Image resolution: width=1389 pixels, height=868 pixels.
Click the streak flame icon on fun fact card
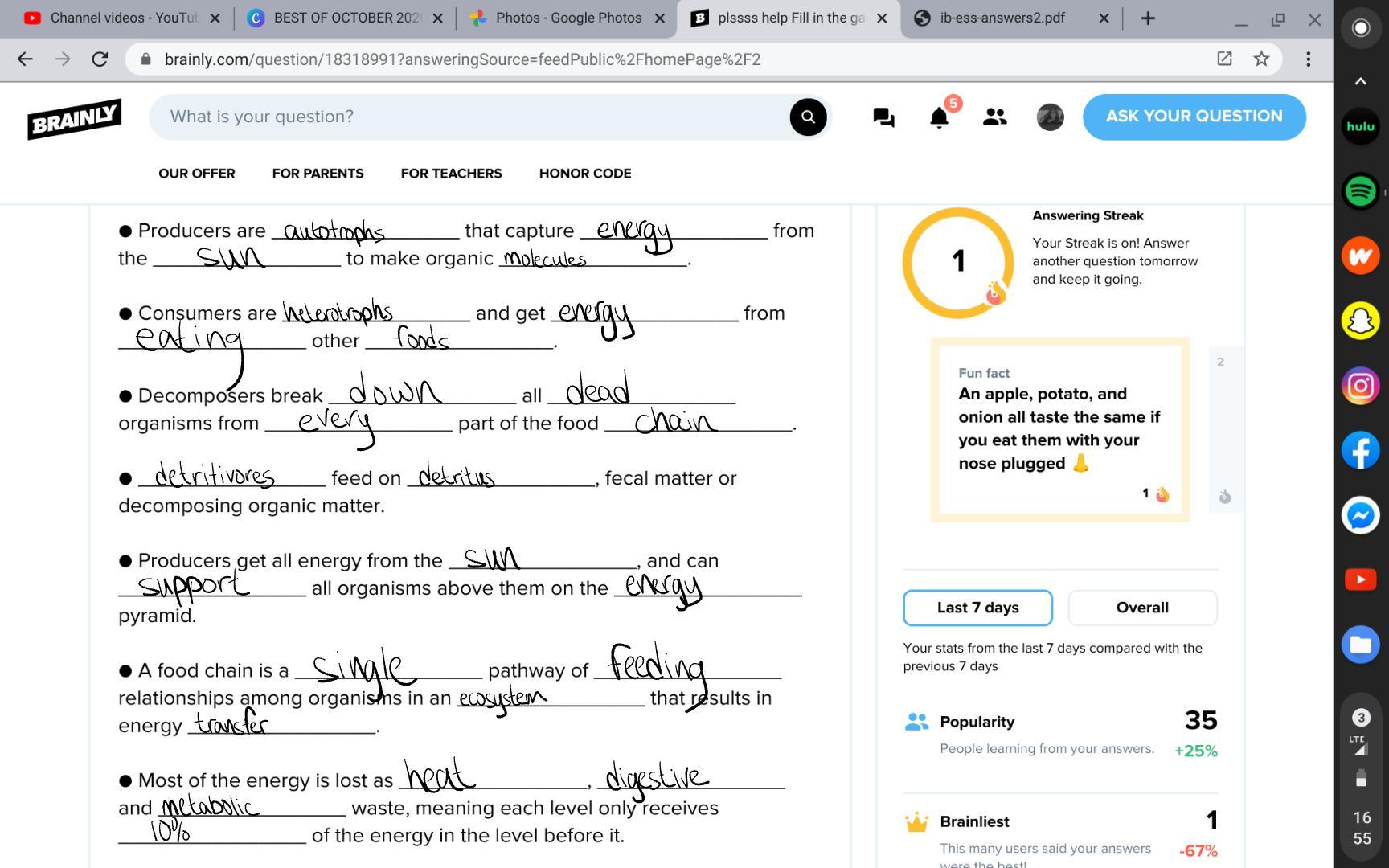[x=1162, y=494]
